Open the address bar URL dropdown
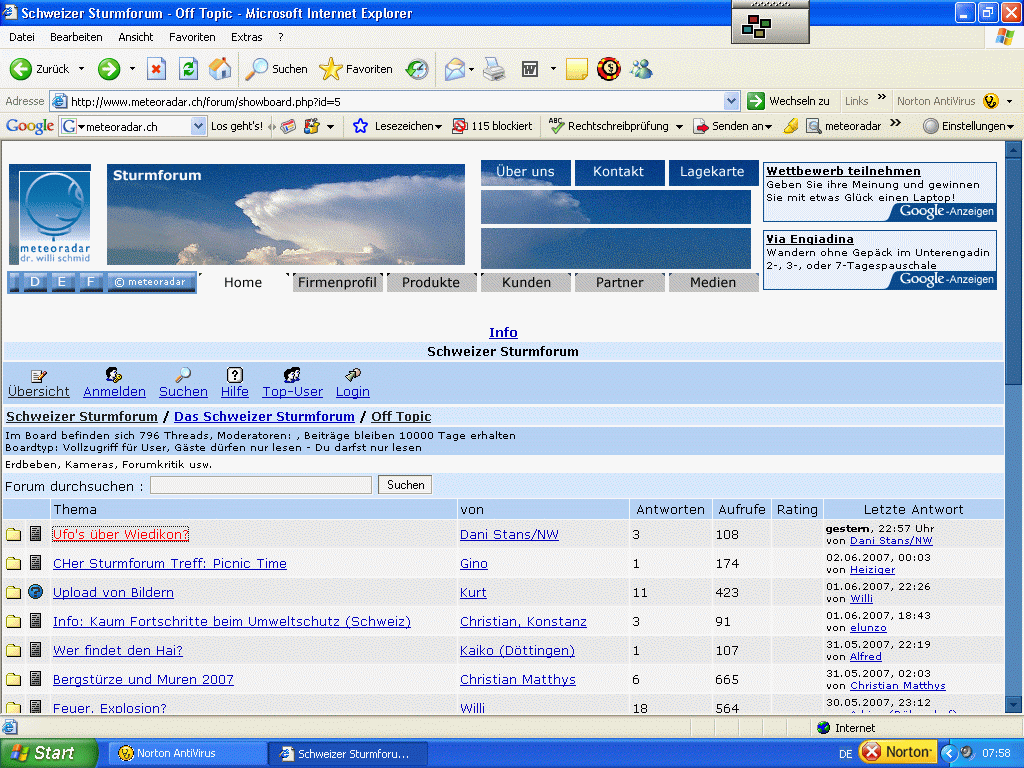The width and height of the screenshot is (1024, 768). (x=731, y=101)
